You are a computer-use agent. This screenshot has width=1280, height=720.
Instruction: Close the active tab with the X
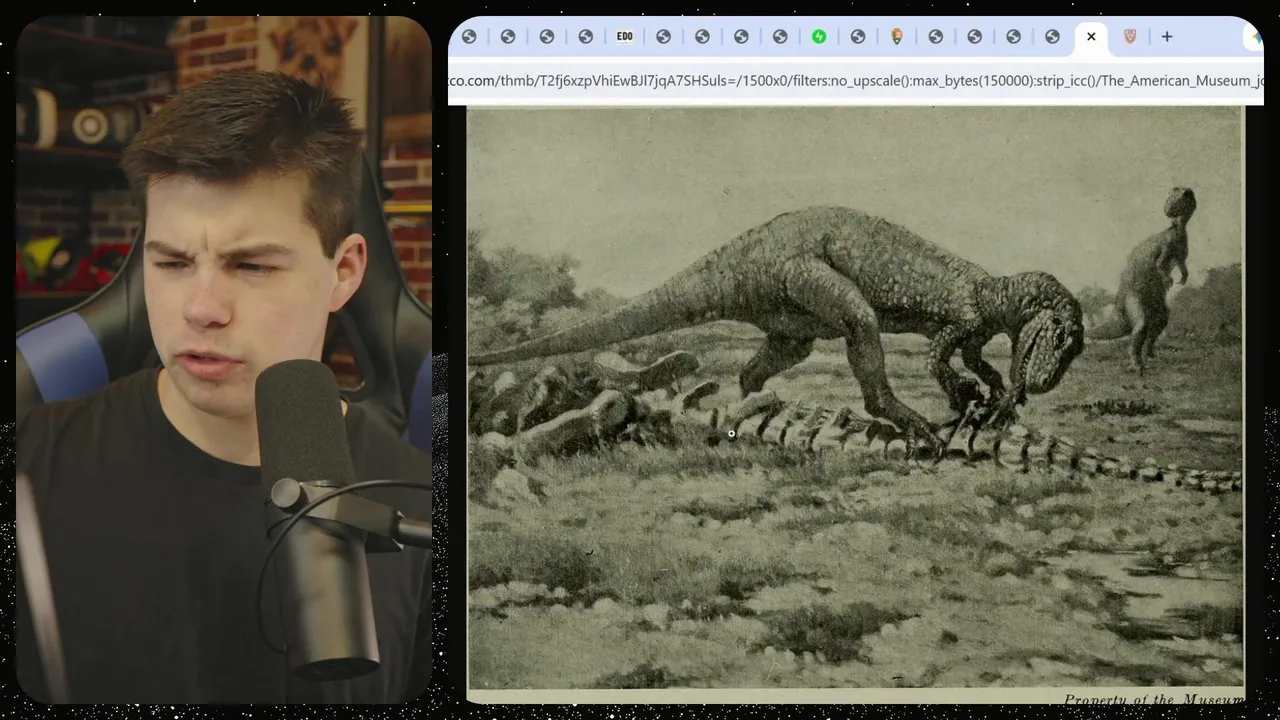coord(1091,37)
